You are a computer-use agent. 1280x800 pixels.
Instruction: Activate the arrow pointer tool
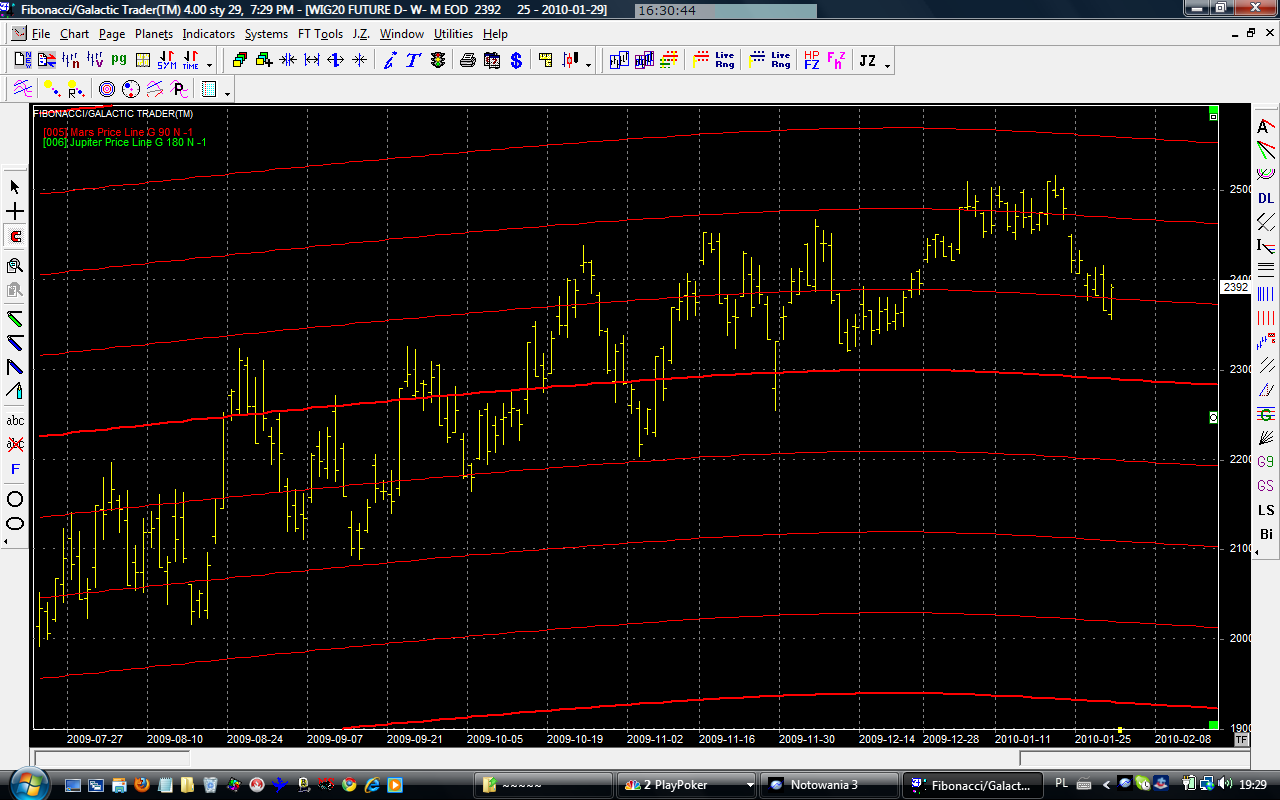click(x=15, y=187)
